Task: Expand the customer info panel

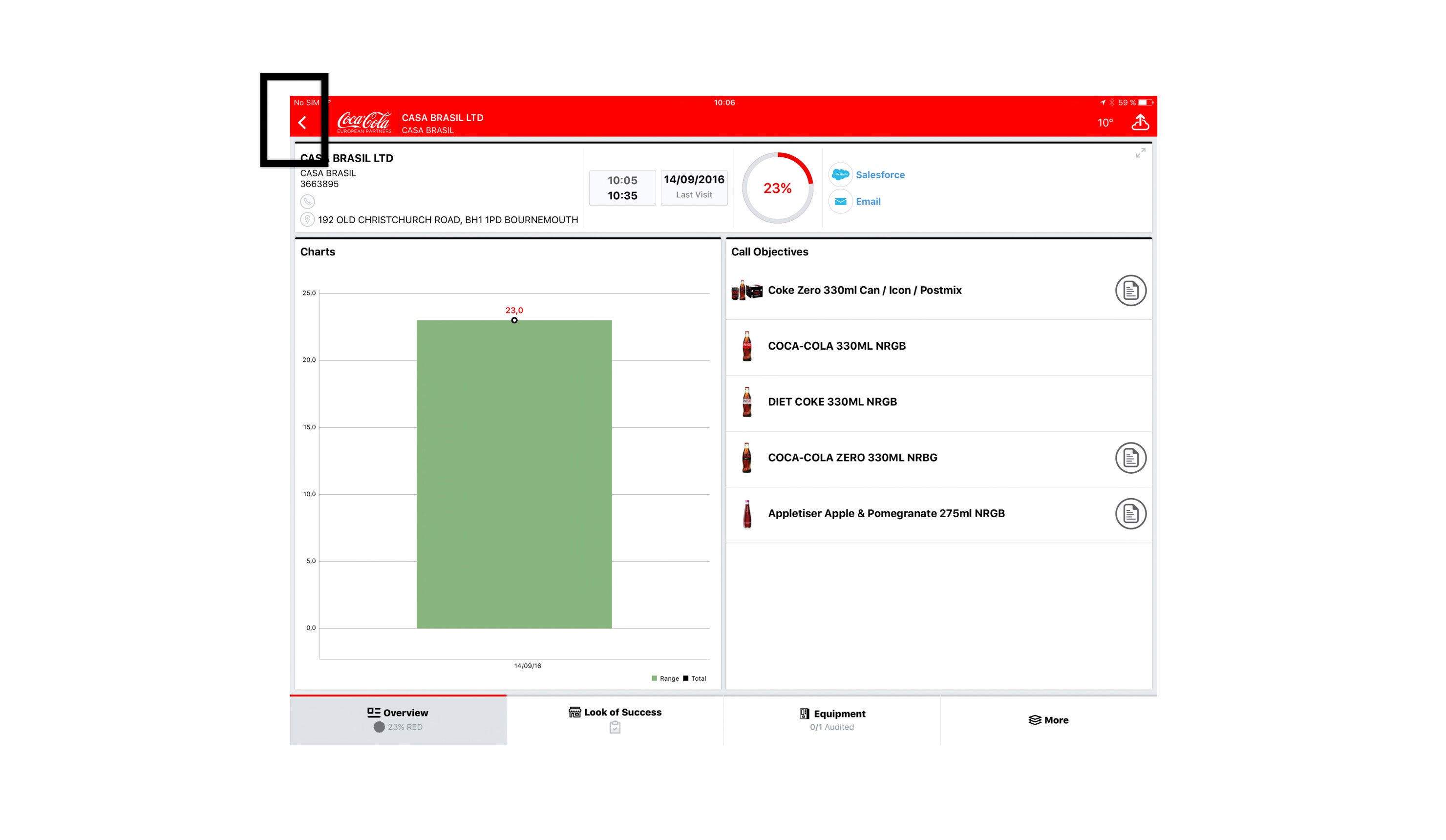Action: 1140,153
